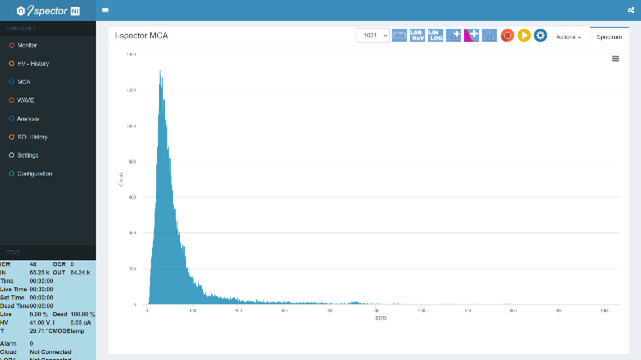Image resolution: width=641 pixels, height=360 pixels.
Task: Stop acquisition with the red circle button
Action: (507, 36)
